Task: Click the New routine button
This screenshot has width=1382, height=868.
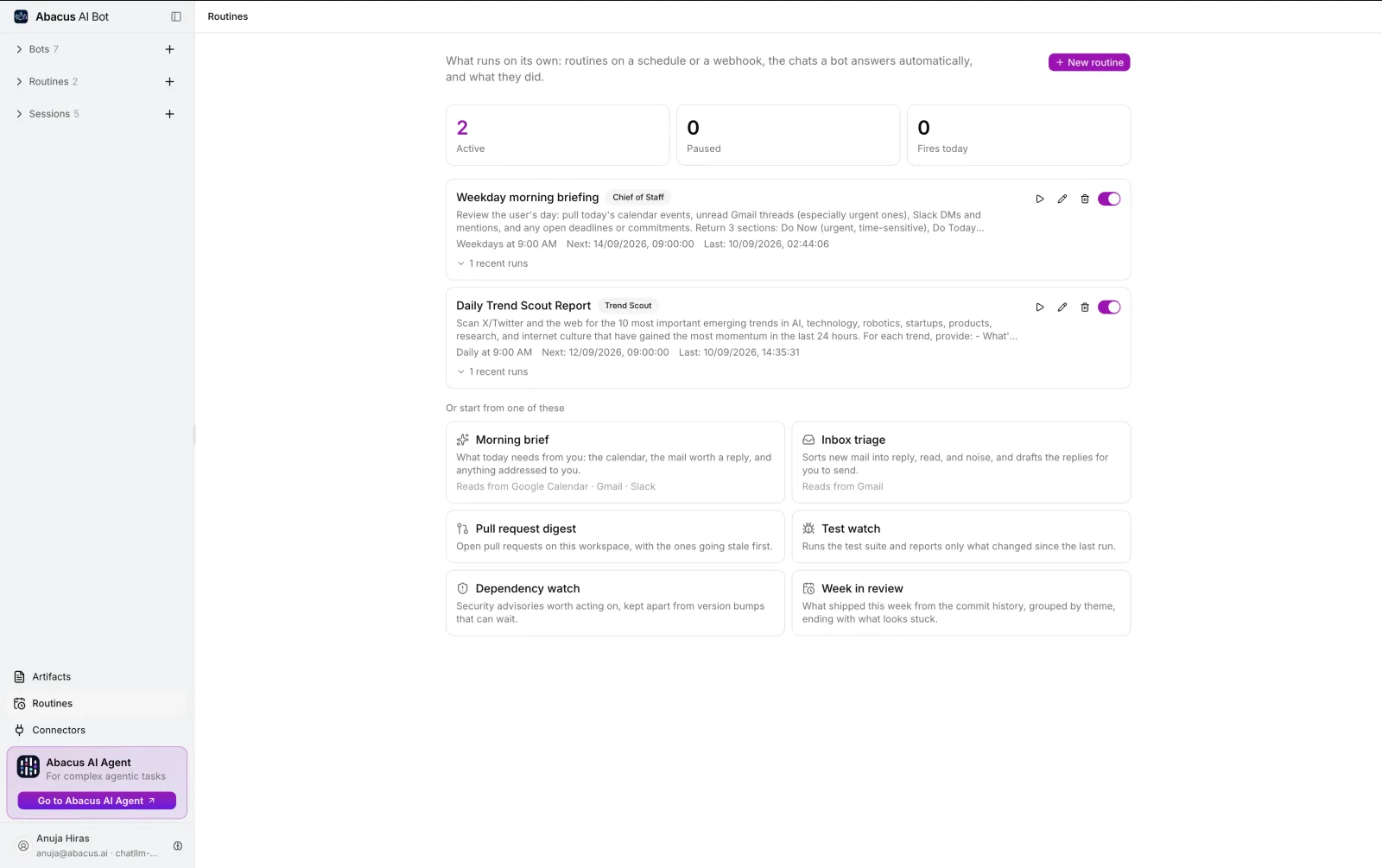Action: click(1089, 62)
